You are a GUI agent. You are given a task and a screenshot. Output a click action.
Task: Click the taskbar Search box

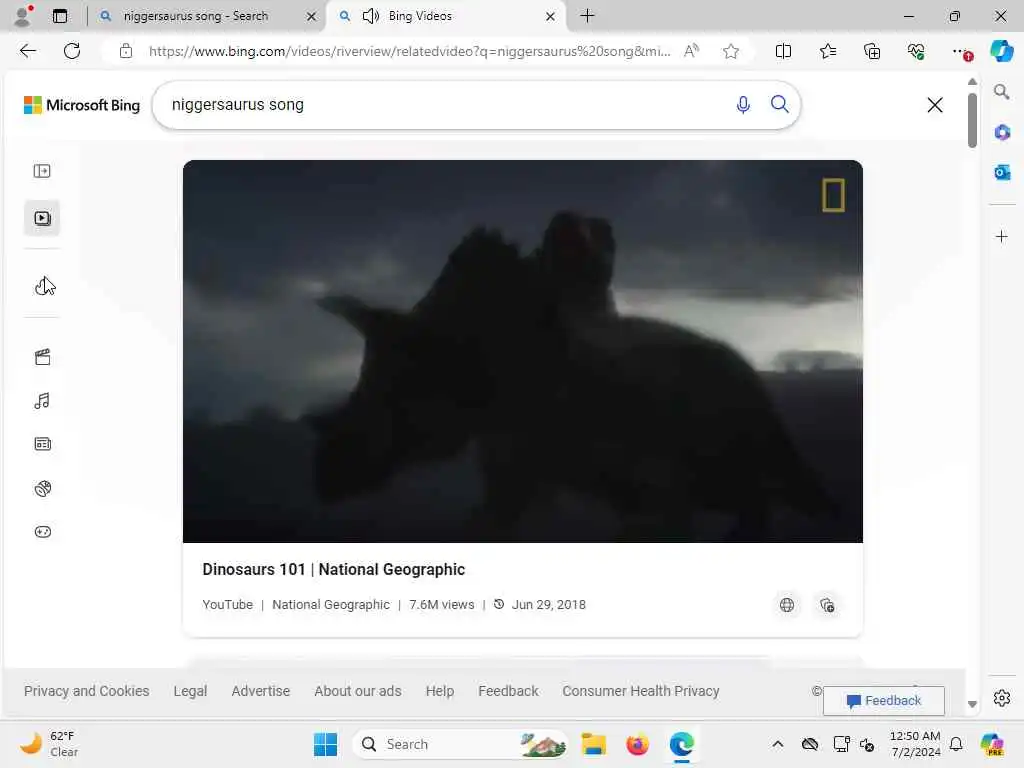[x=460, y=744]
